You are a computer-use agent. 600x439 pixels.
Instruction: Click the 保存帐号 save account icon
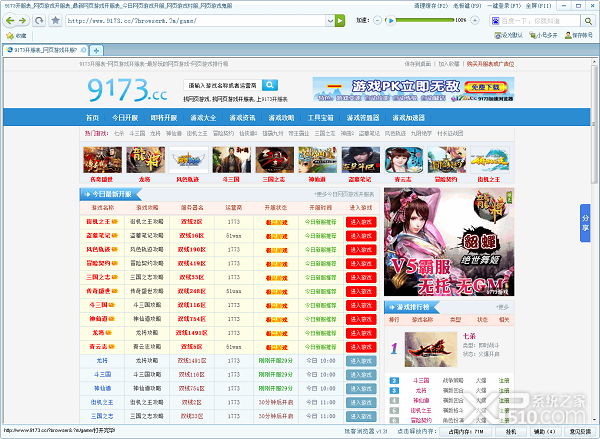click(x=568, y=35)
